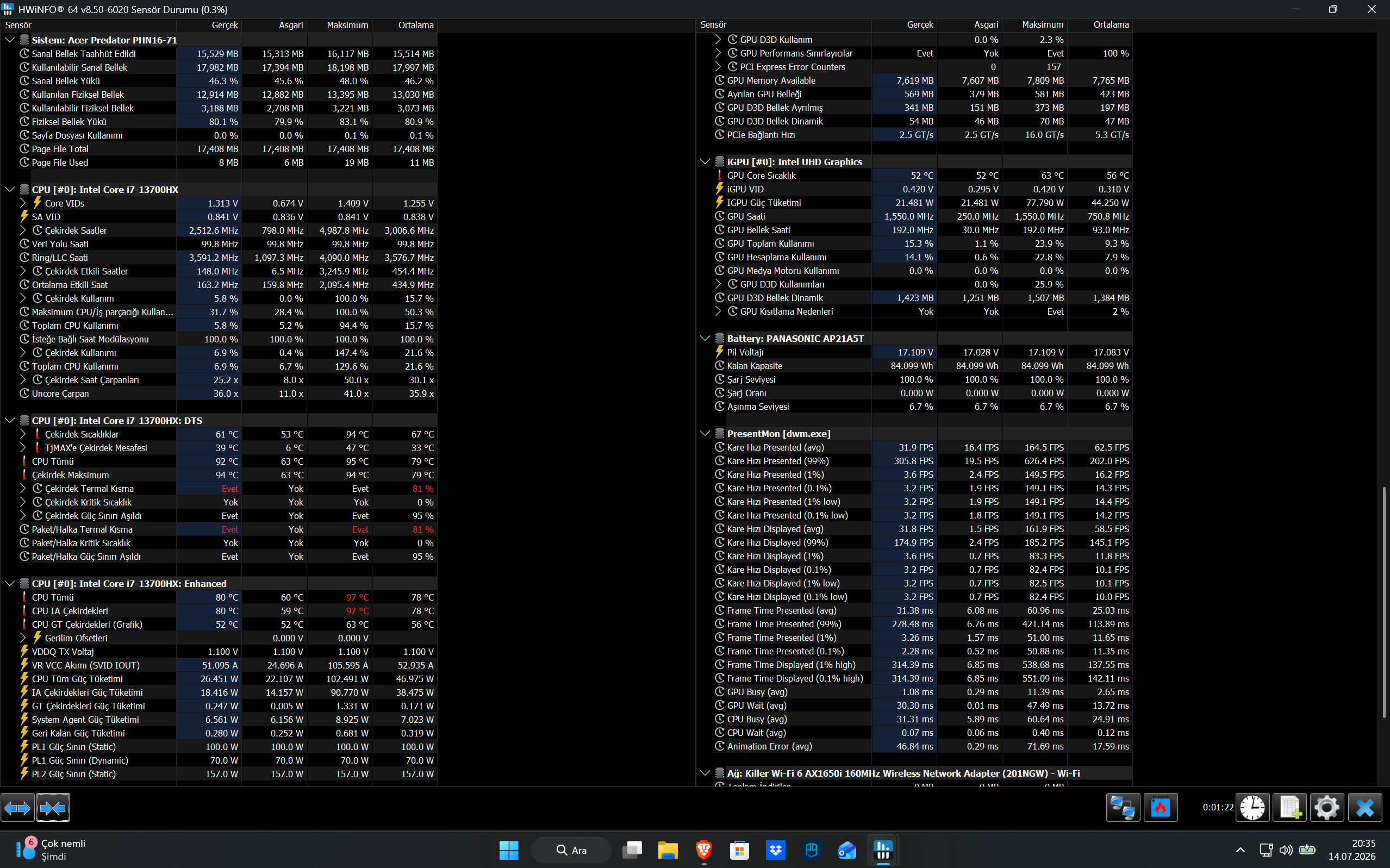Screen dimensions: 1390x868
Task: Collapse the iGPU [#0]: Intel UHD Graphics group
Action: pyautogui.click(x=705, y=162)
